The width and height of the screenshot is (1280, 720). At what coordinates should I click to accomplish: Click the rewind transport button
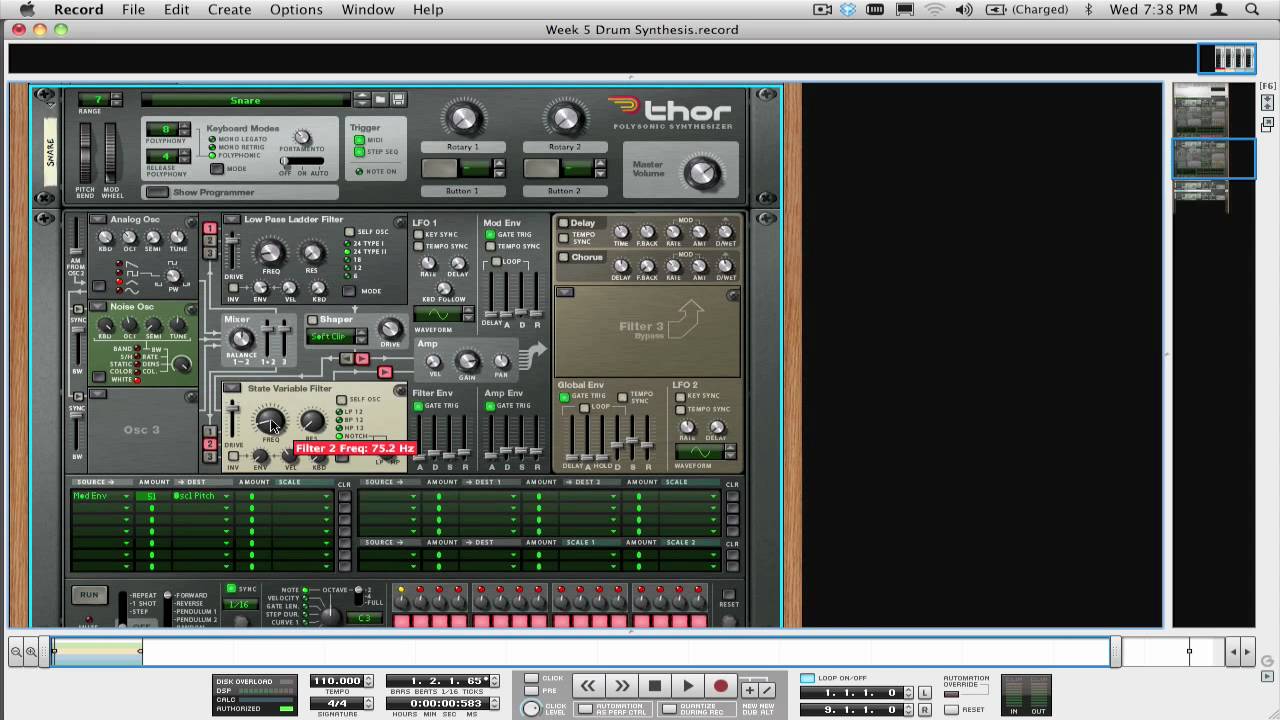click(588, 686)
